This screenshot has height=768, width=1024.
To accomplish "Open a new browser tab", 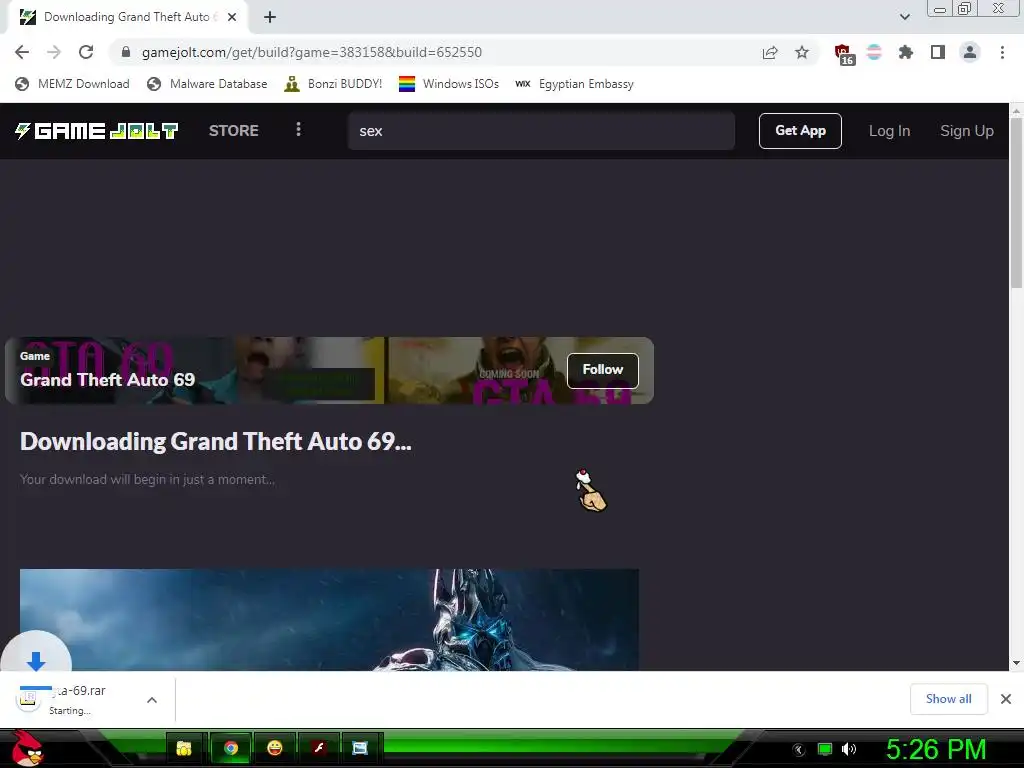I will pyautogui.click(x=270, y=17).
